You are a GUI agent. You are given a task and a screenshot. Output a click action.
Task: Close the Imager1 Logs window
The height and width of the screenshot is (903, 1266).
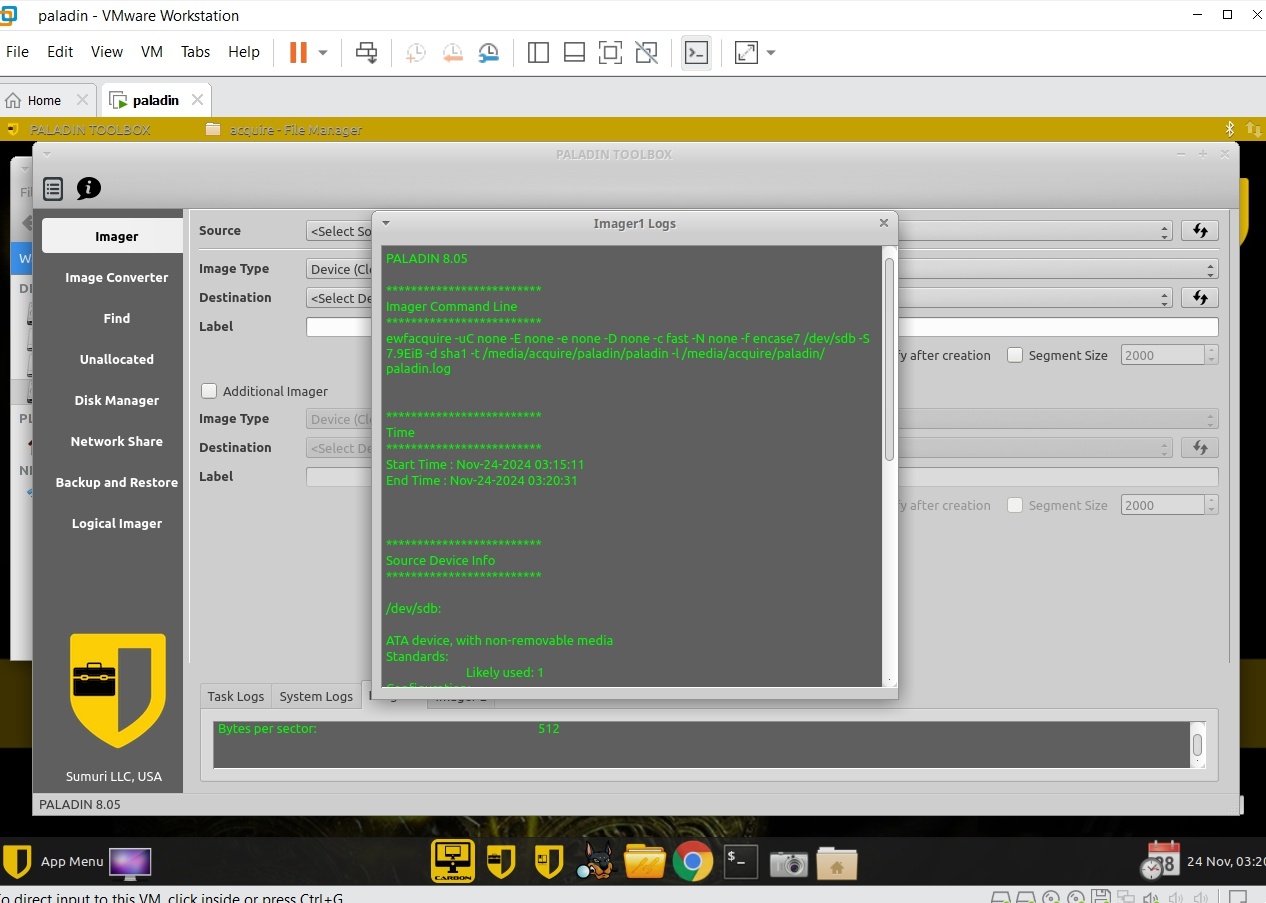coord(884,223)
